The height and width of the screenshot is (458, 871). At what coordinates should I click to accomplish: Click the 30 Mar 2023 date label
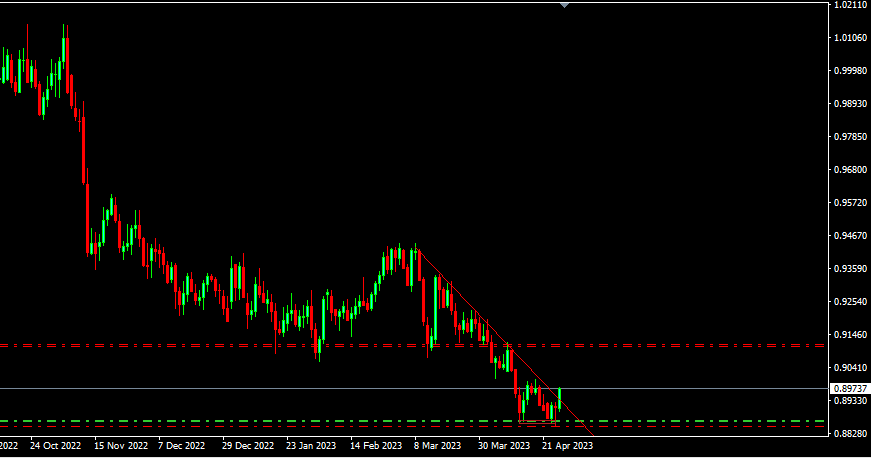coord(504,446)
